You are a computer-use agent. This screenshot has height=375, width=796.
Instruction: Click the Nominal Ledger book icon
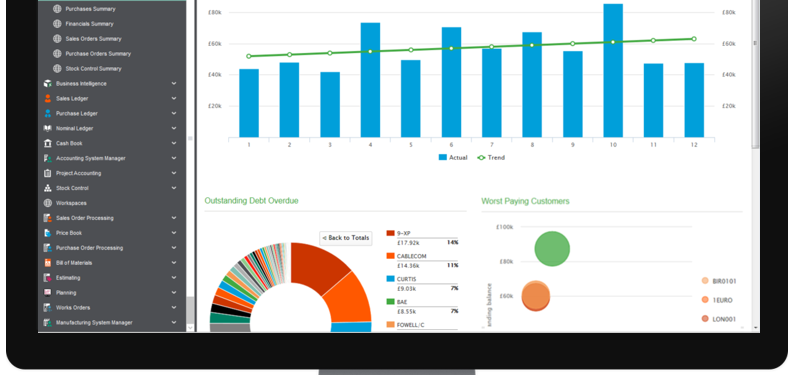point(48,128)
